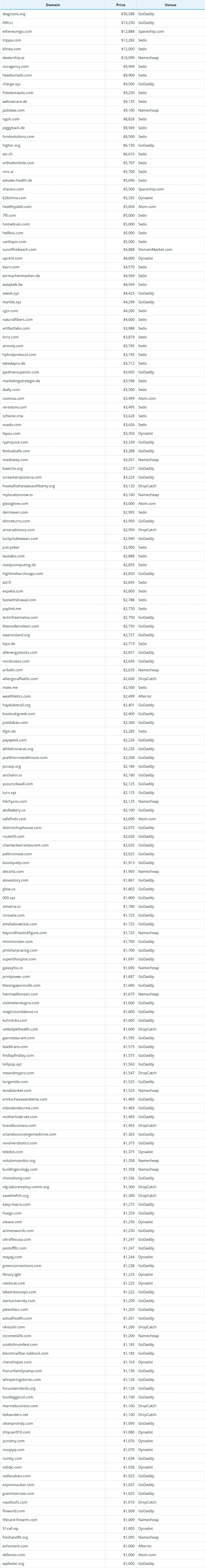This screenshot has width=205, height=1568.
Task: Open the dealership.ai domain link
Action: pos(13,58)
